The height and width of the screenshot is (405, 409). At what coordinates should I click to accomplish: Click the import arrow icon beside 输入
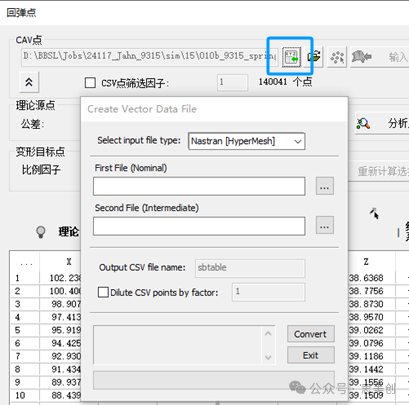pos(361,57)
